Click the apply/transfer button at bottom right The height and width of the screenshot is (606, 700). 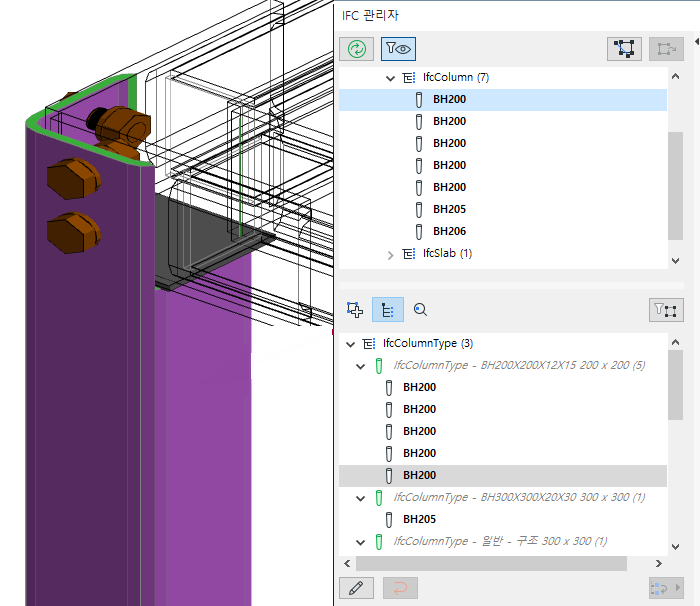click(x=659, y=588)
